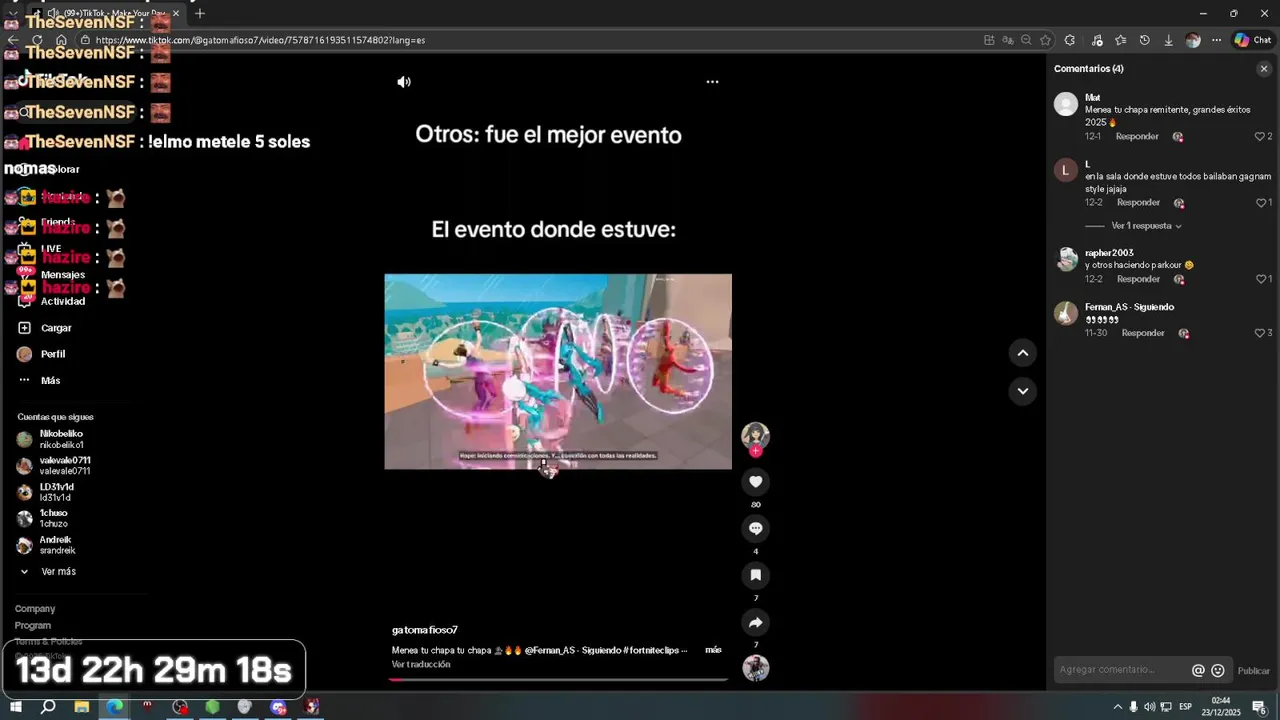Like Fernan_AS's comment heart
Image resolution: width=1280 pixels, height=720 pixels.
coord(1260,333)
